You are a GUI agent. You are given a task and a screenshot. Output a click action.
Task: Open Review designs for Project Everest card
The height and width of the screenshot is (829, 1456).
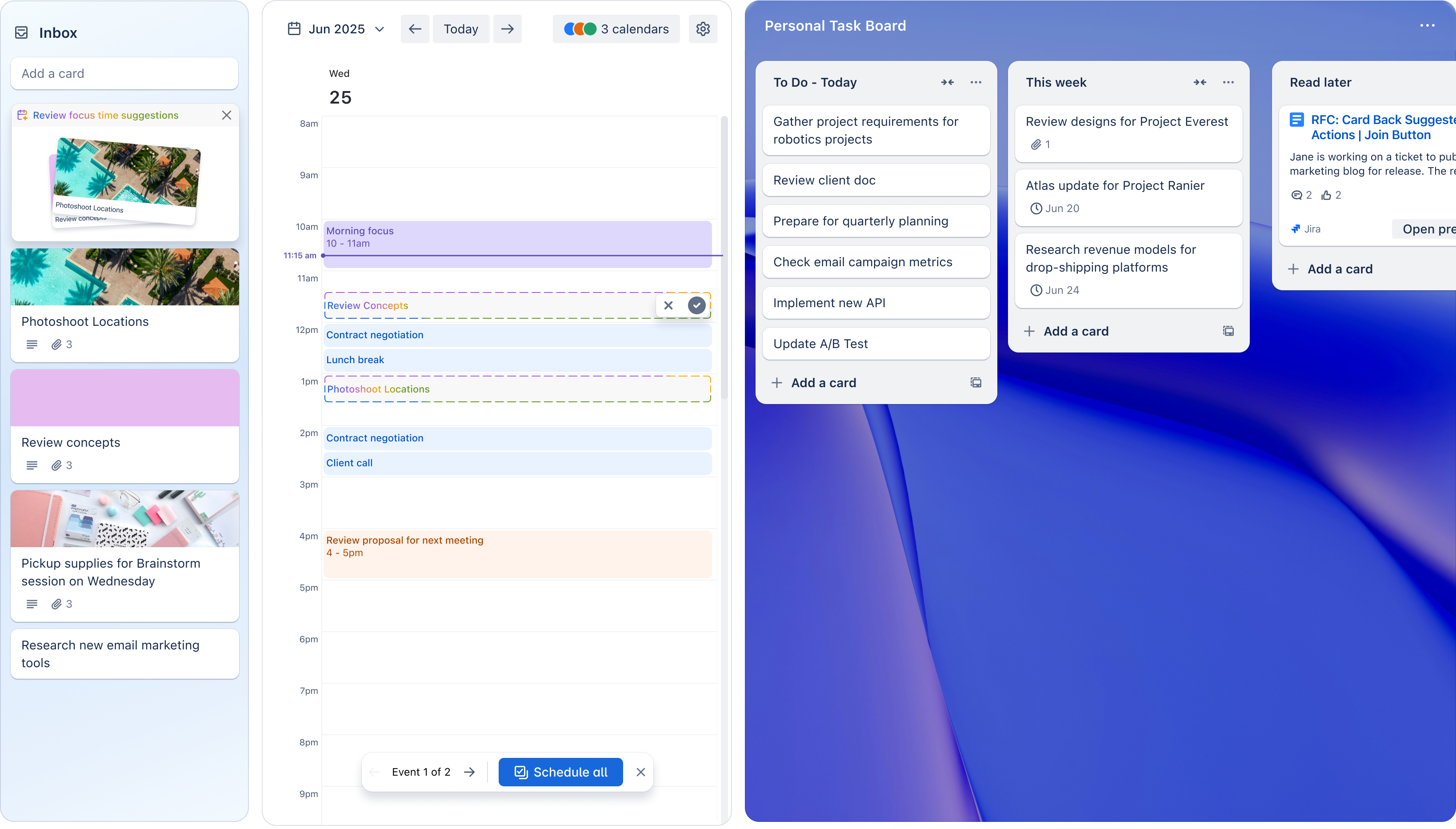click(x=1128, y=133)
